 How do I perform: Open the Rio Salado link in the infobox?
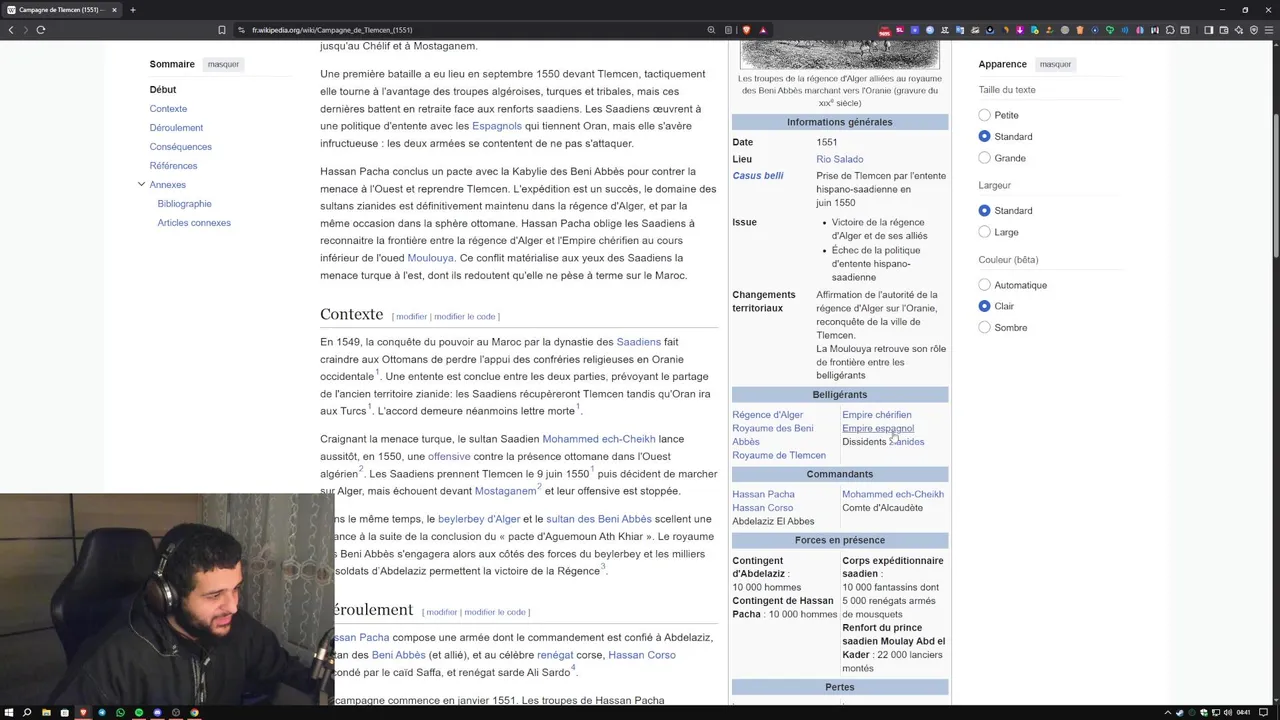840,159
